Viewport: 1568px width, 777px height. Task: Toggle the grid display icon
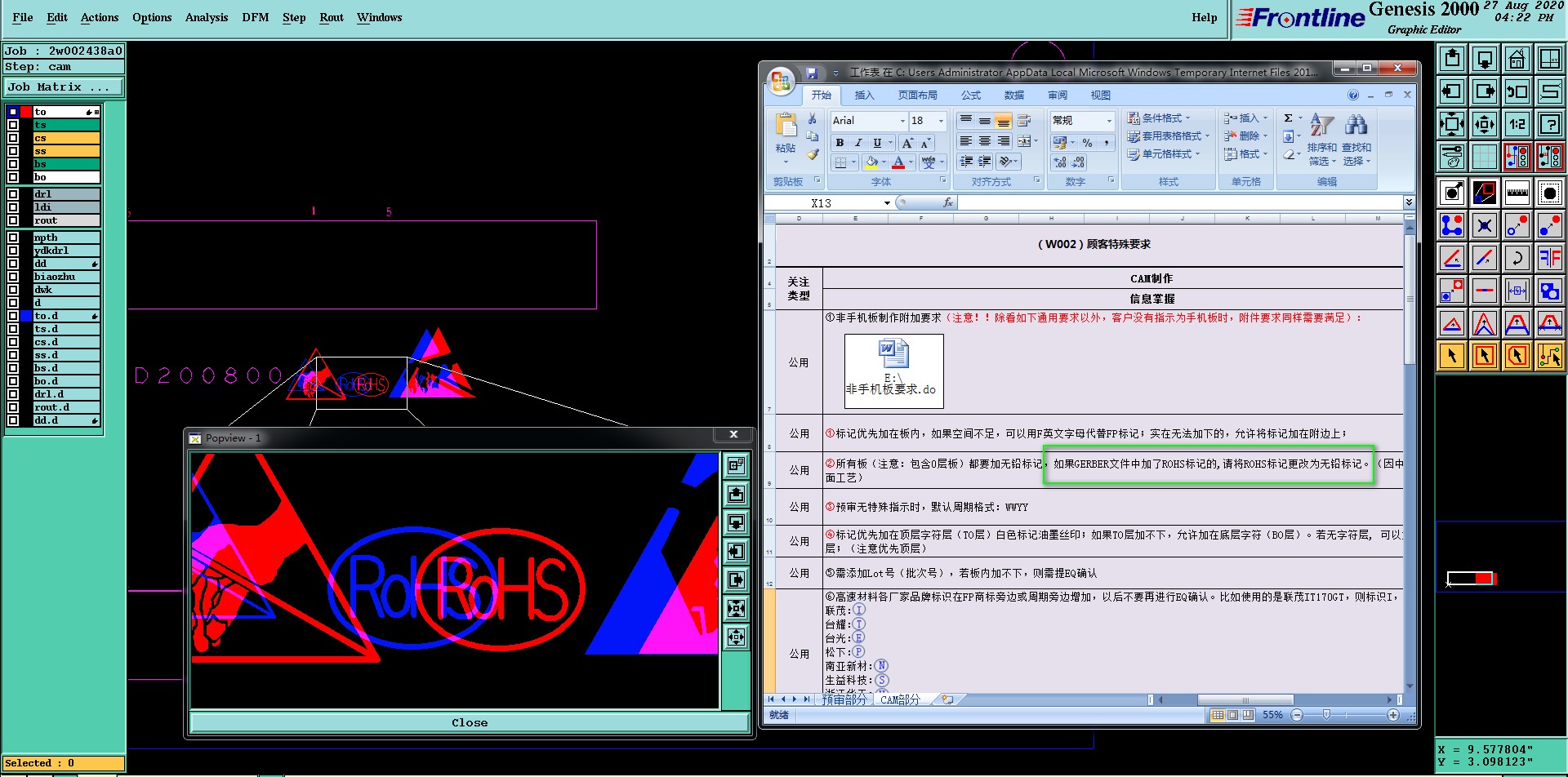1485,156
